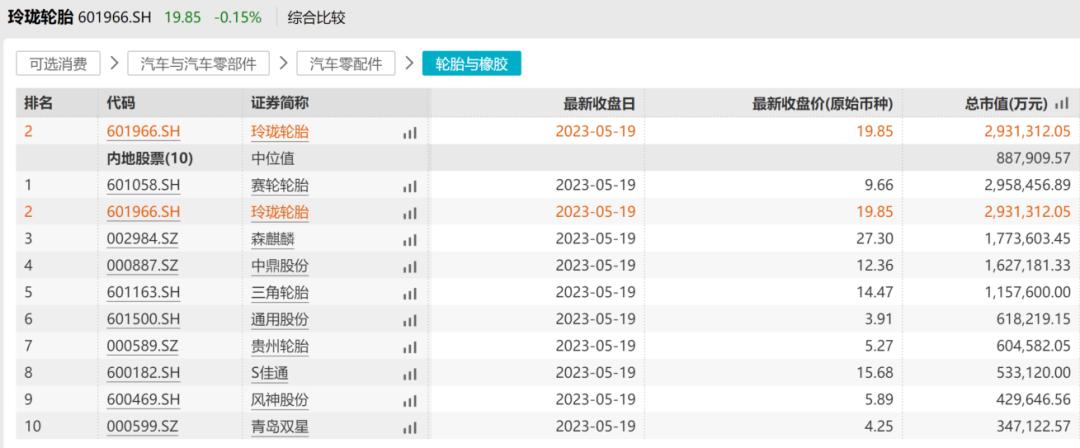Open 三角轮胎 security name link
The image size is (1080, 448).
(280, 293)
